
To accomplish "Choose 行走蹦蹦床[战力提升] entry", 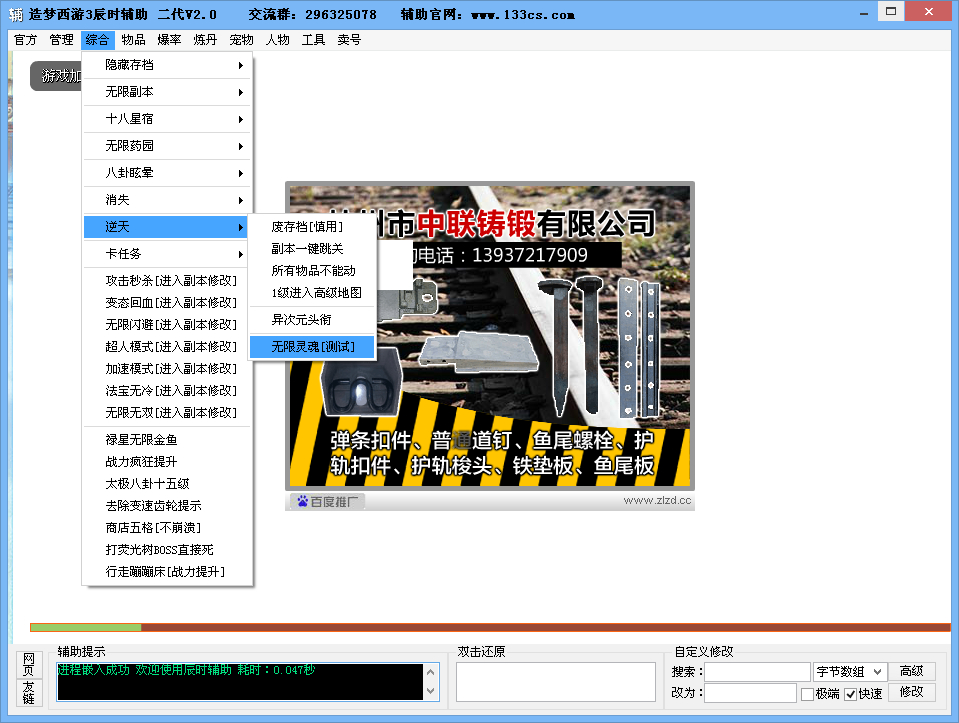I will [167, 572].
